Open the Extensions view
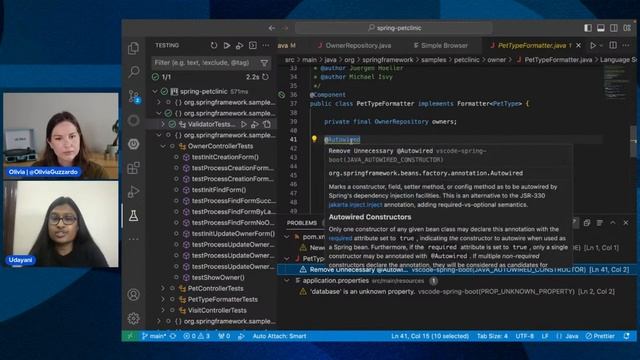This screenshot has height=360, width=640. tap(133, 168)
